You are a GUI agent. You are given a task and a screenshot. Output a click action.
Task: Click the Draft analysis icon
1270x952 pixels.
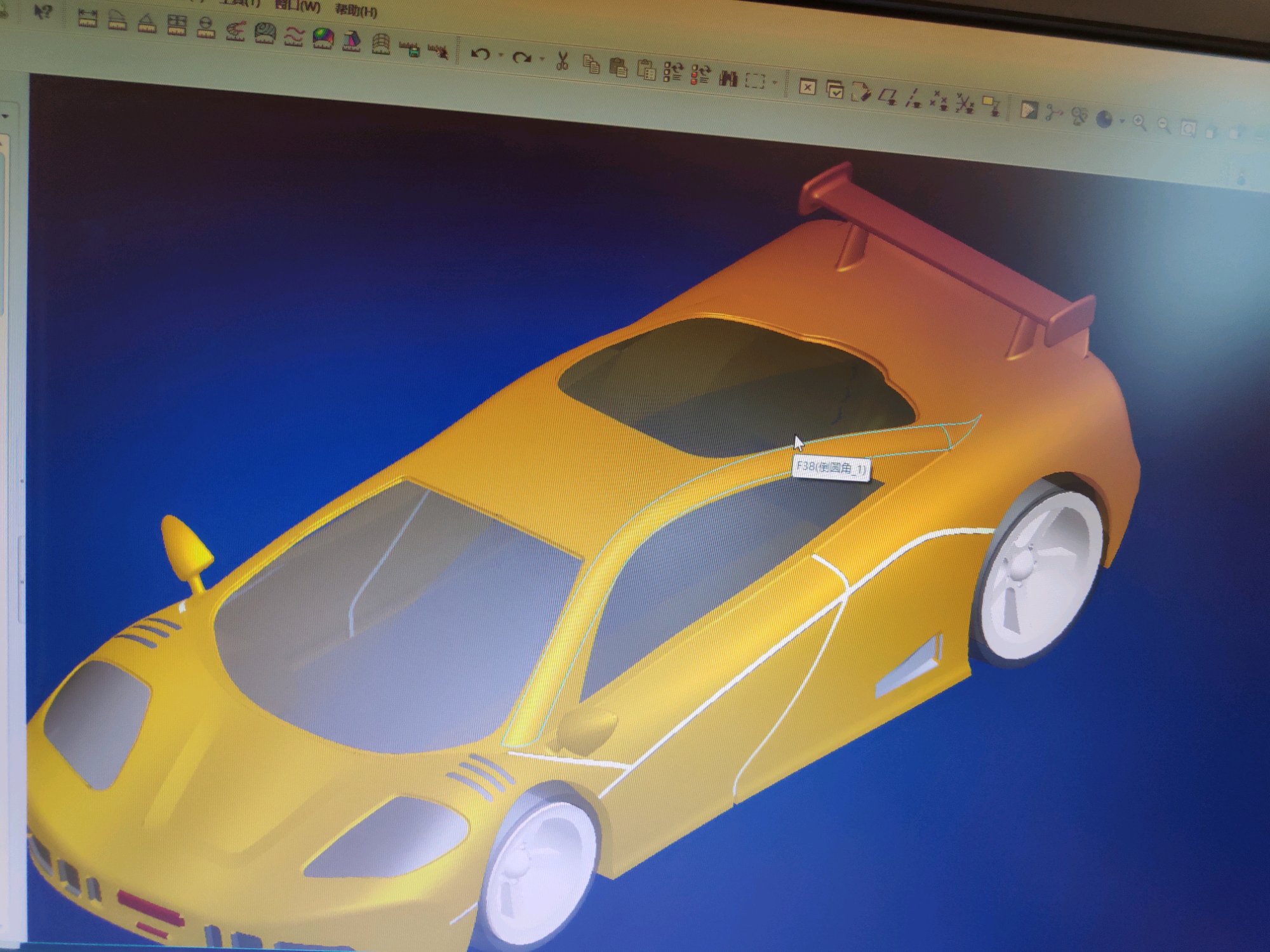point(351,41)
